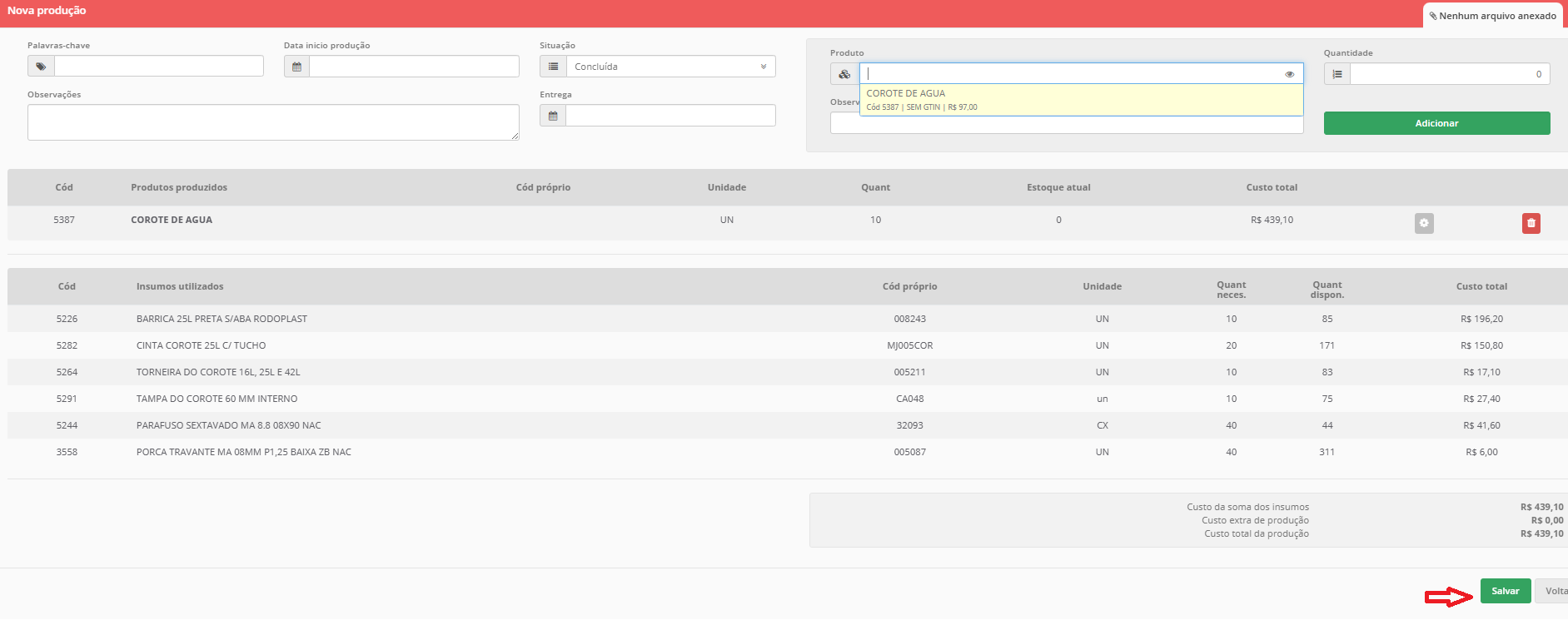
Task: Focus the Data início produção field
Action: pyautogui.click(x=414, y=67)
